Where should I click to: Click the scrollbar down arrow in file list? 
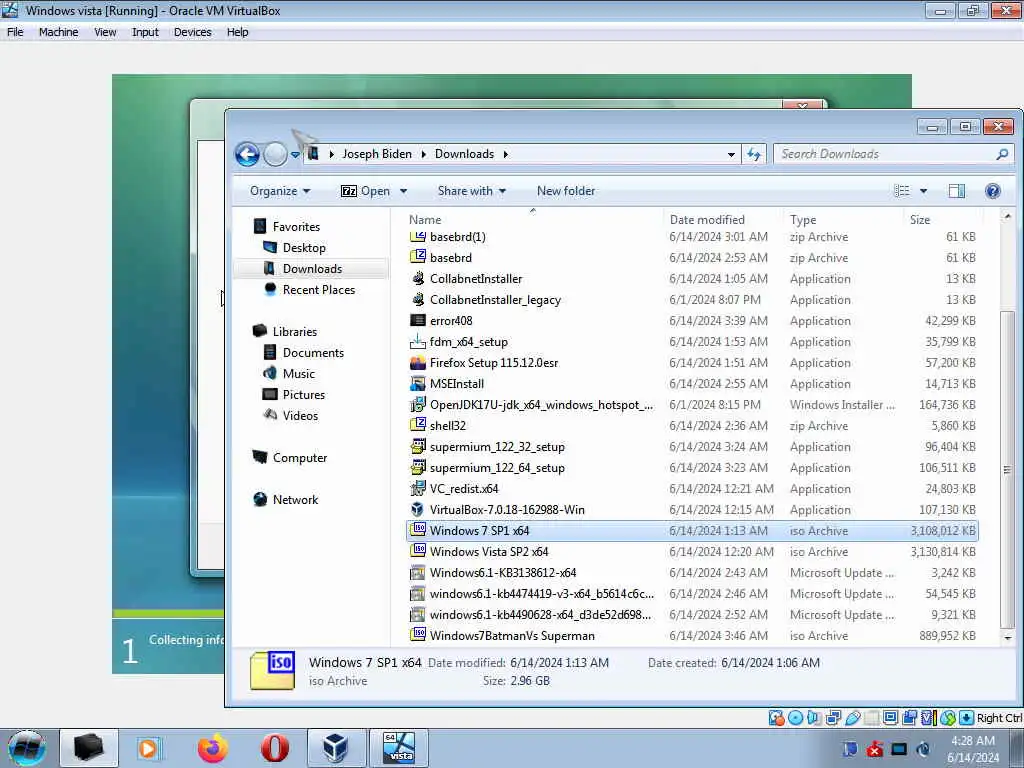point(1007,637)
